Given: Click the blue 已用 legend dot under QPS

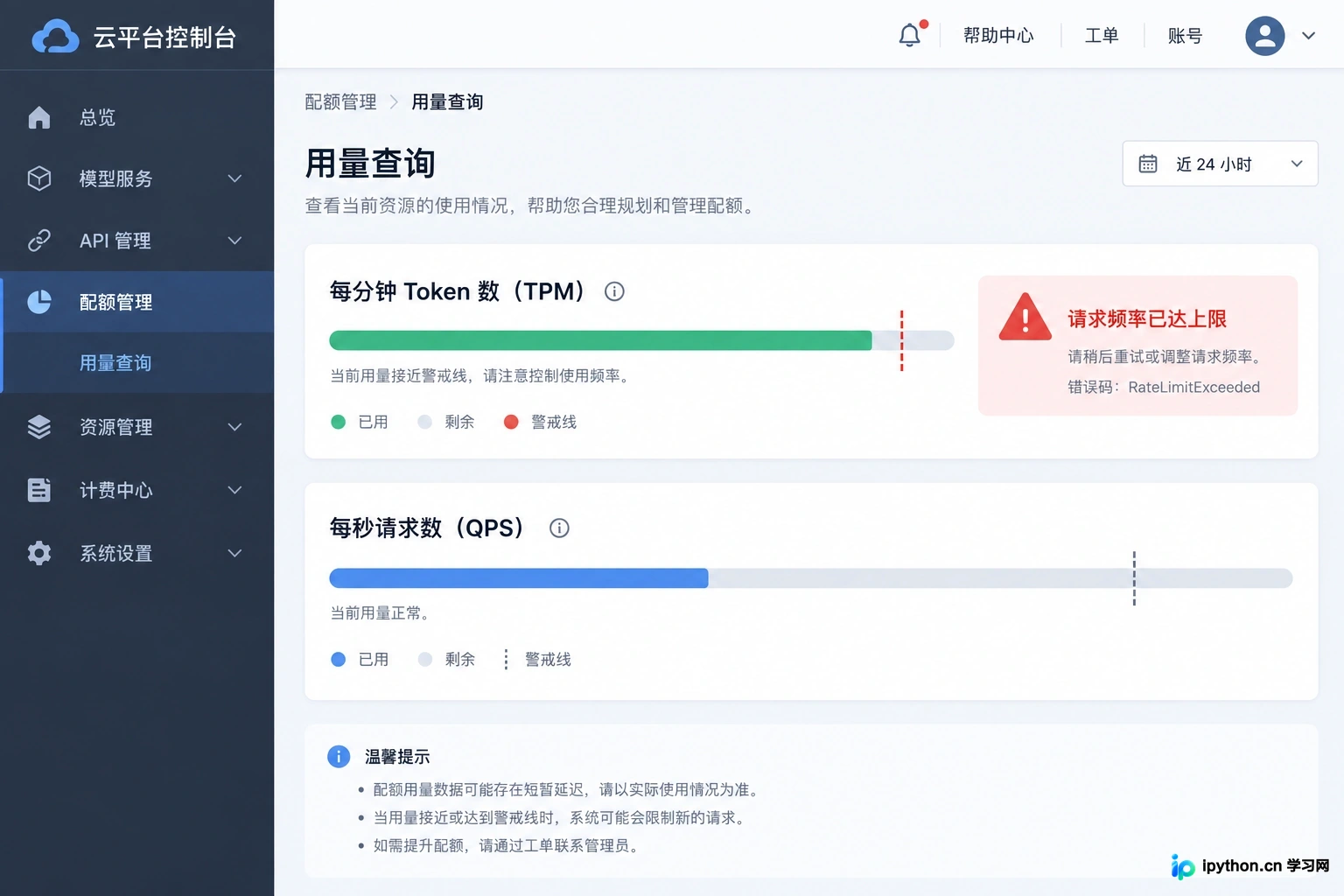Looking at the screenshot, I should coord(339,659).
